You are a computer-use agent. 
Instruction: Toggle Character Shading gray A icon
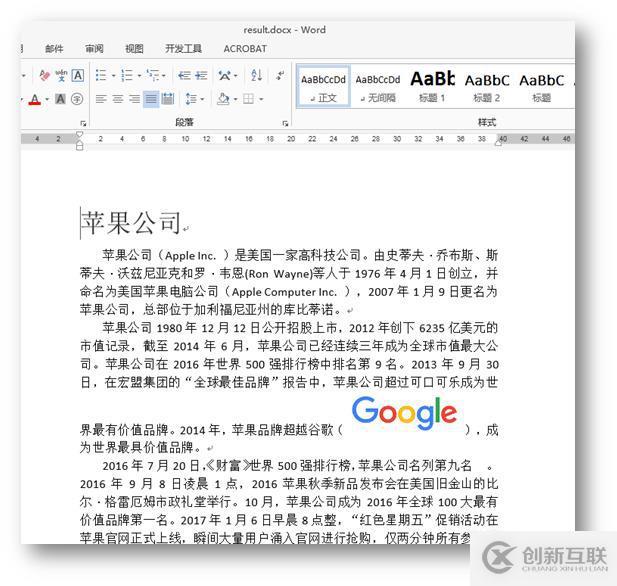pos(60,99)
